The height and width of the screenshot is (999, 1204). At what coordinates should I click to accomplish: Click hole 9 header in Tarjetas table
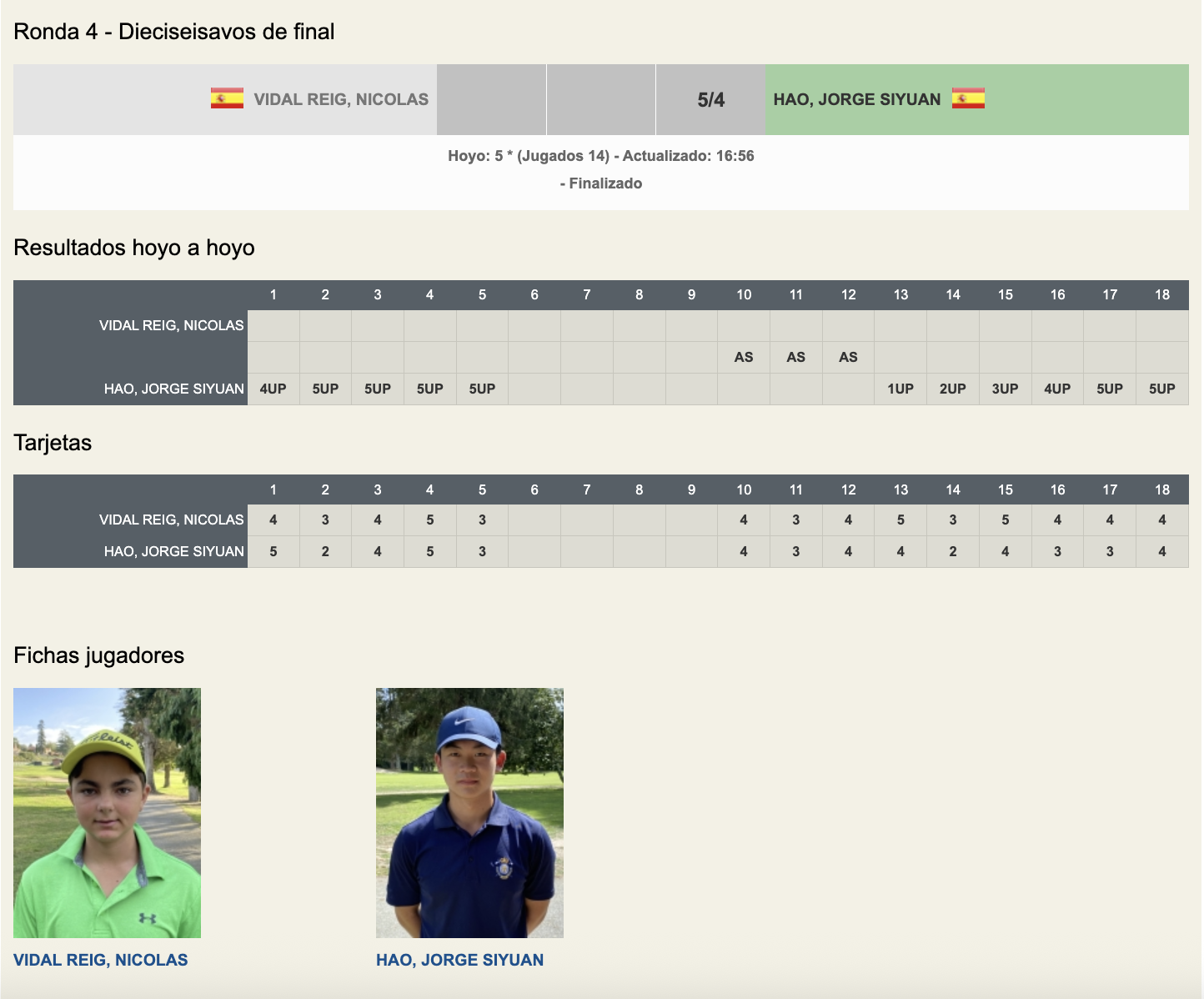click(691, 489)
